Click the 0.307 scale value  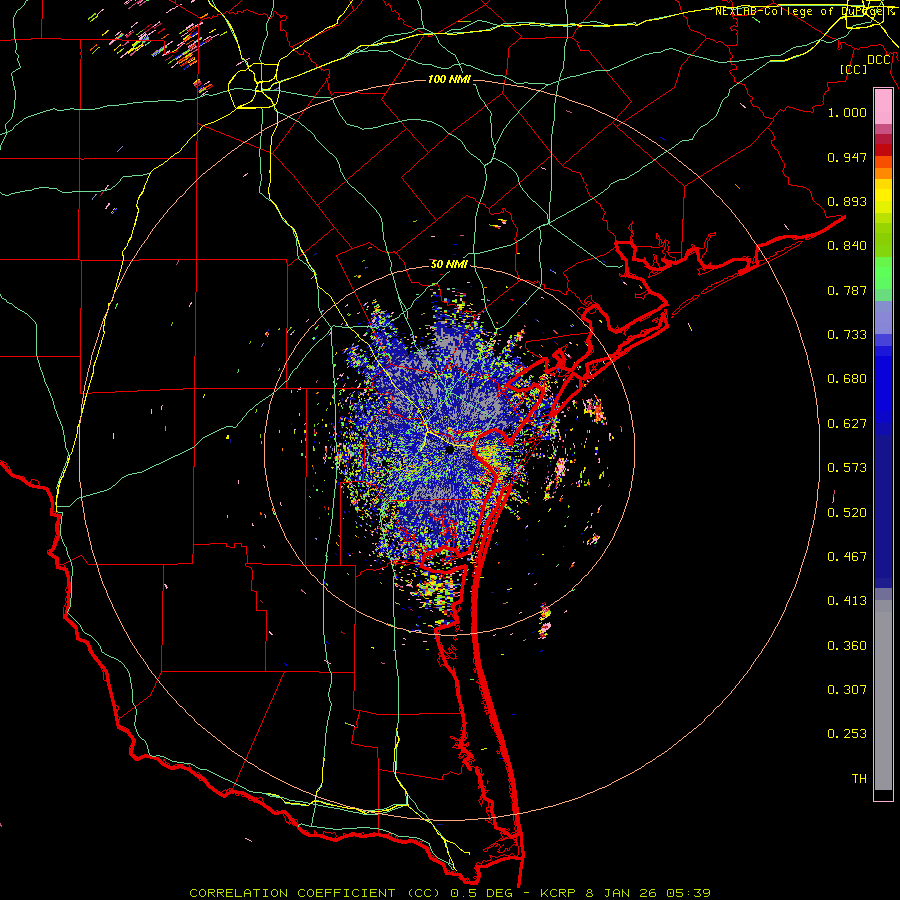[x=847, y=689]
